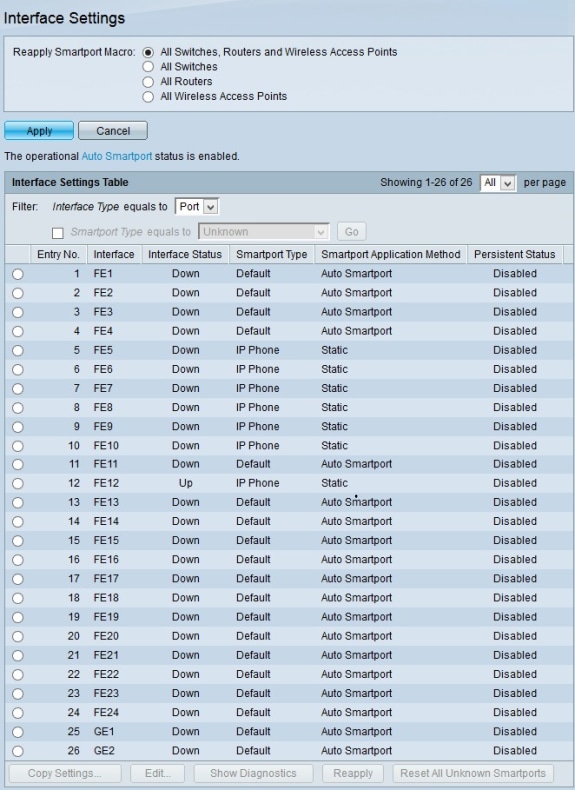The height and width of the screenshot is (790, 575).
Task: Open the Auto Smartport link
Action: pyautogui.click(x=116, y=156)
